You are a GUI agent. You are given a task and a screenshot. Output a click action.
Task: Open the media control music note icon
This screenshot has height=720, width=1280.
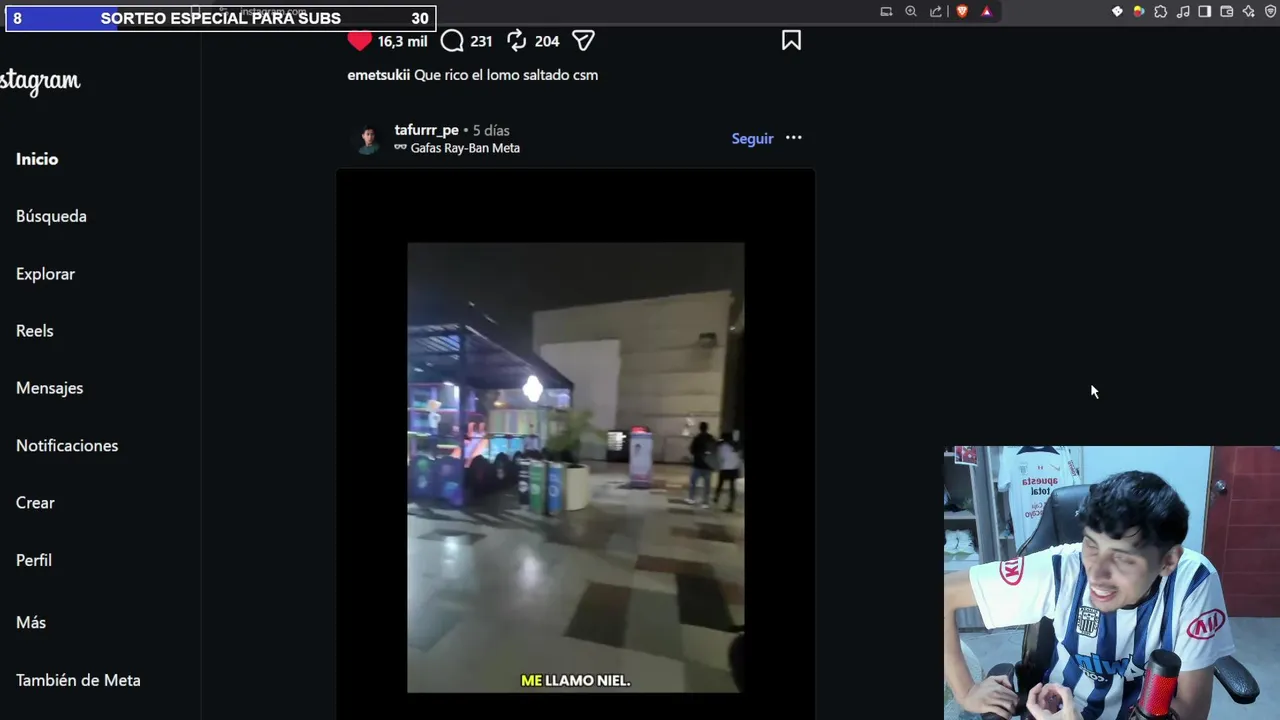pyautogui.click(x=1183, y=12)
